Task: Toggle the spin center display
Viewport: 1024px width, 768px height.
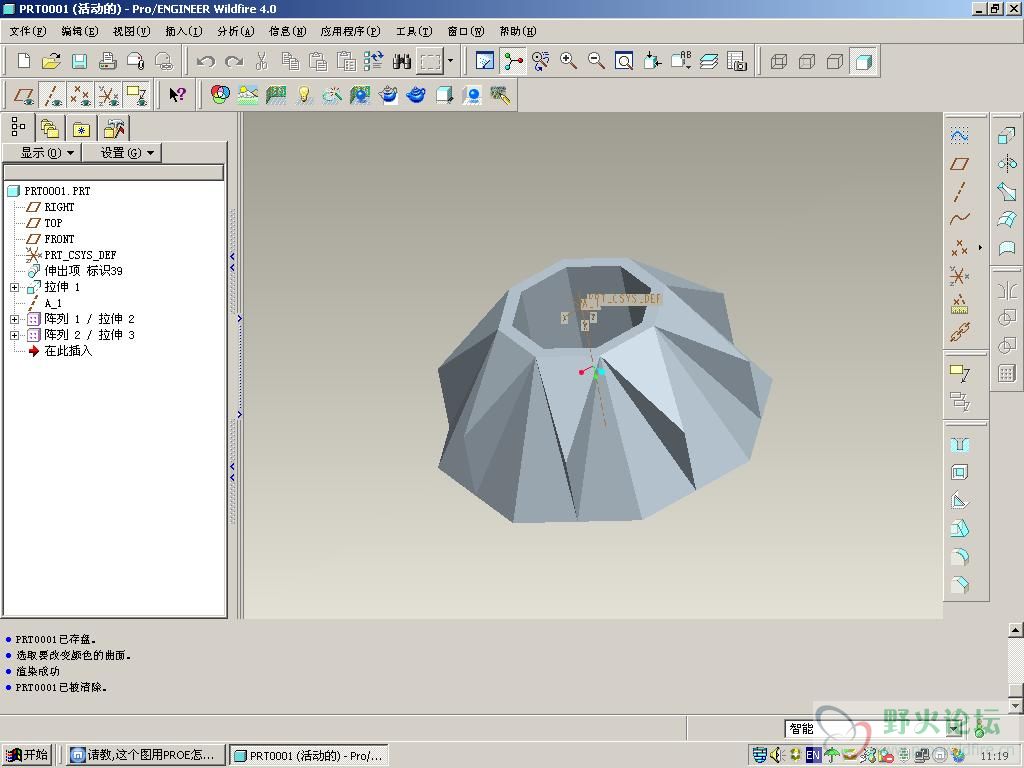Action: point(513,61)
